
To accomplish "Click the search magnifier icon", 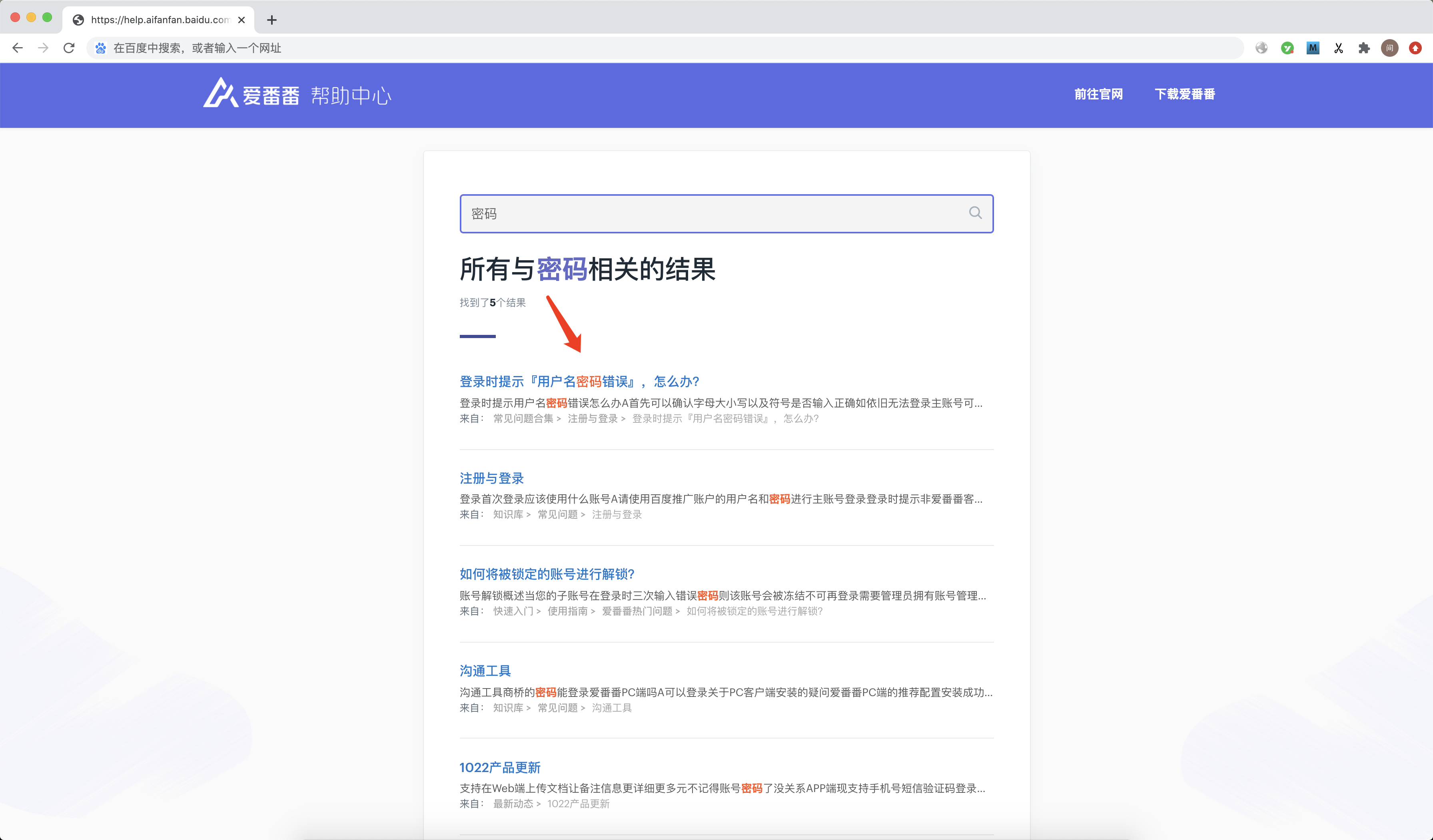I will [975, 213].
